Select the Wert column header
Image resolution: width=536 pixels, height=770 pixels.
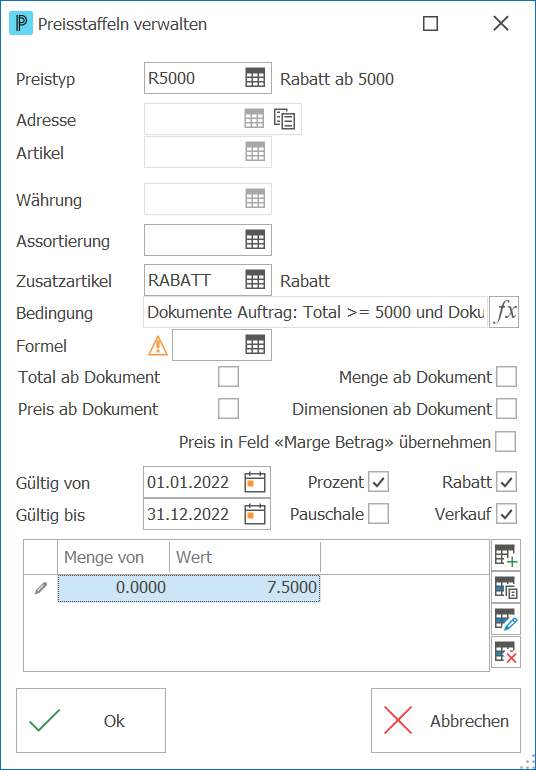245,557
